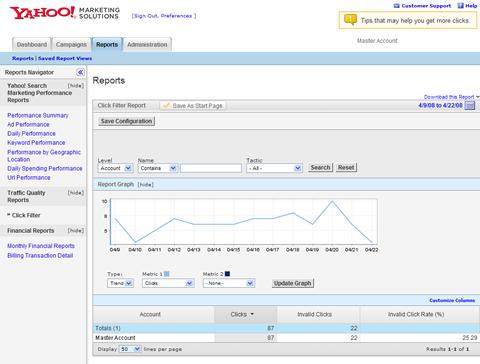Image resolution: width=480 pixels, height=364 pixels.
Task: Click the Save Configuration button
Action: (x=126, y=121)
